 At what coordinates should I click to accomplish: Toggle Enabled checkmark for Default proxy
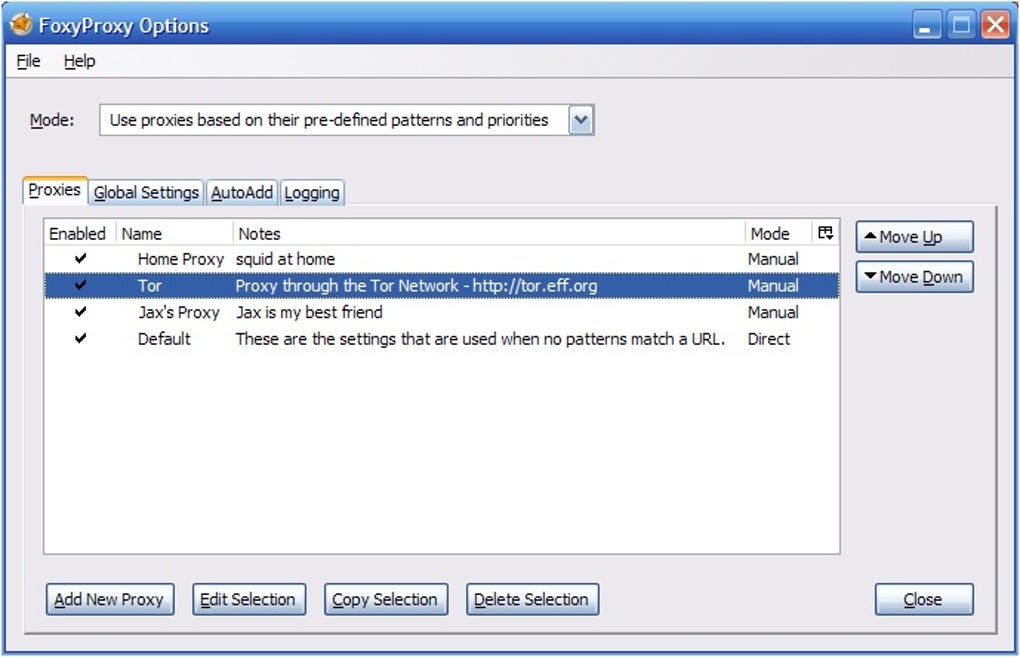click(80, 338)
